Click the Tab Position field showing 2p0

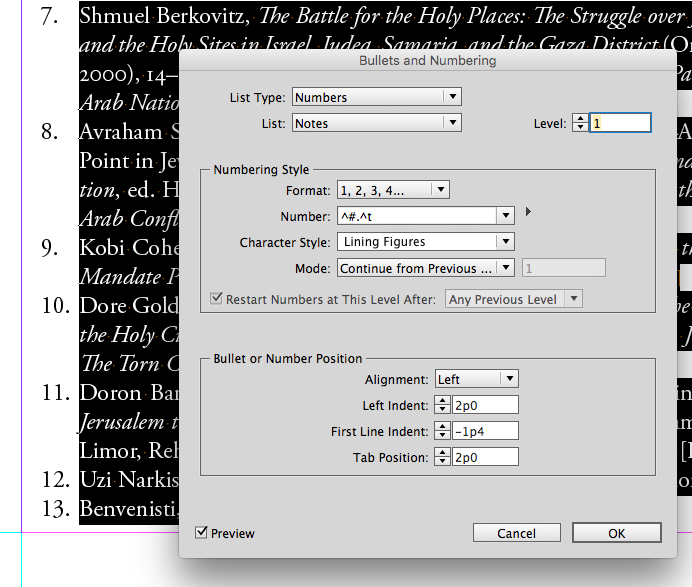click(x=485, y=457)
